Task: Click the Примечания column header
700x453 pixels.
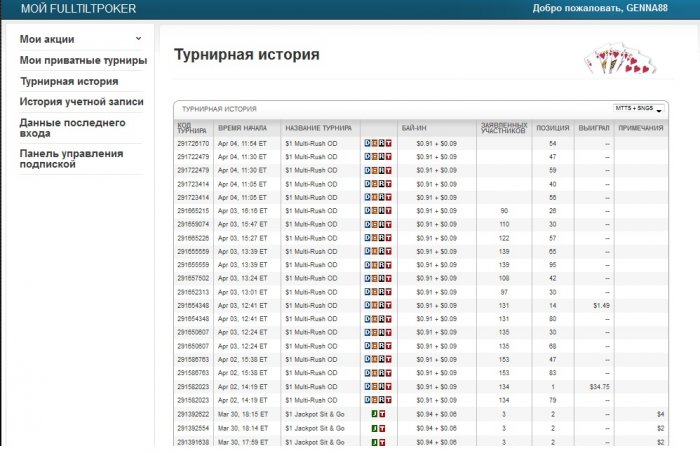Action: (641, 128)
